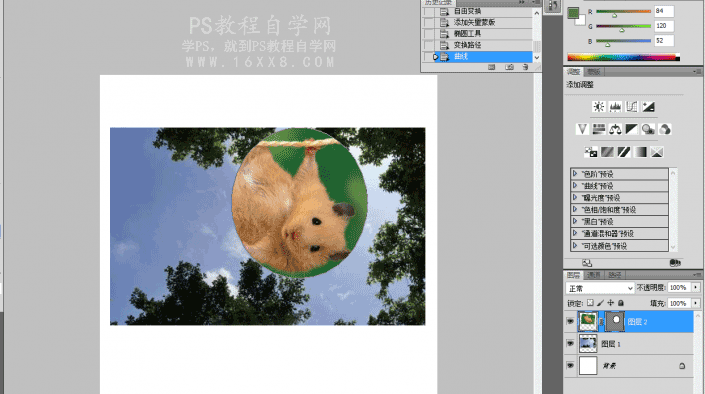Add a Posterize adjustment icon
The width and height of the screenshot is (705, 394).
click(x=607, y=152)
